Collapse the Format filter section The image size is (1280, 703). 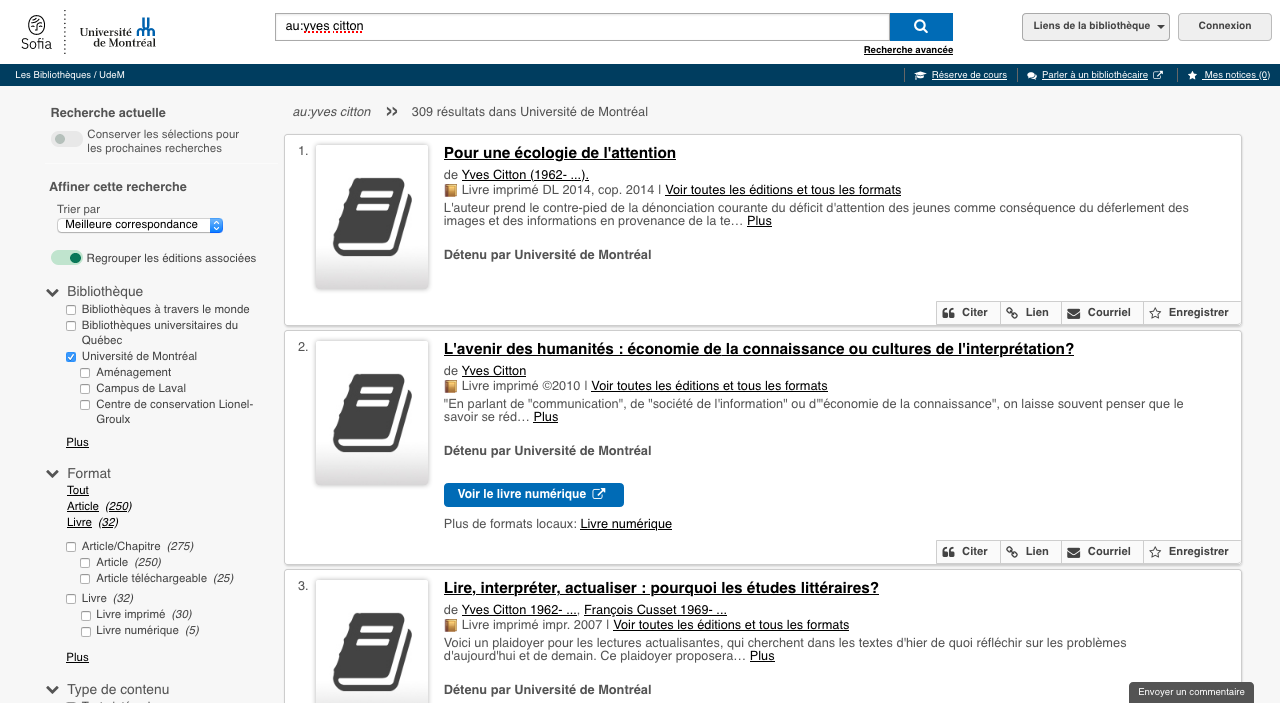coord(53,474)
